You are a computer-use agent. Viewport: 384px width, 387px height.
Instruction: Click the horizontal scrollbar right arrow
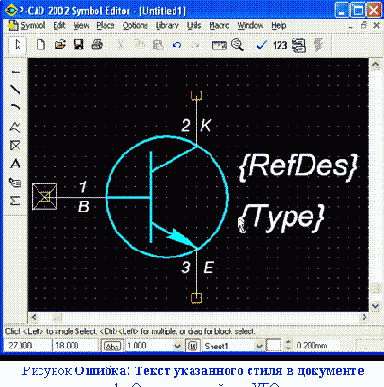tap(364, 317)
